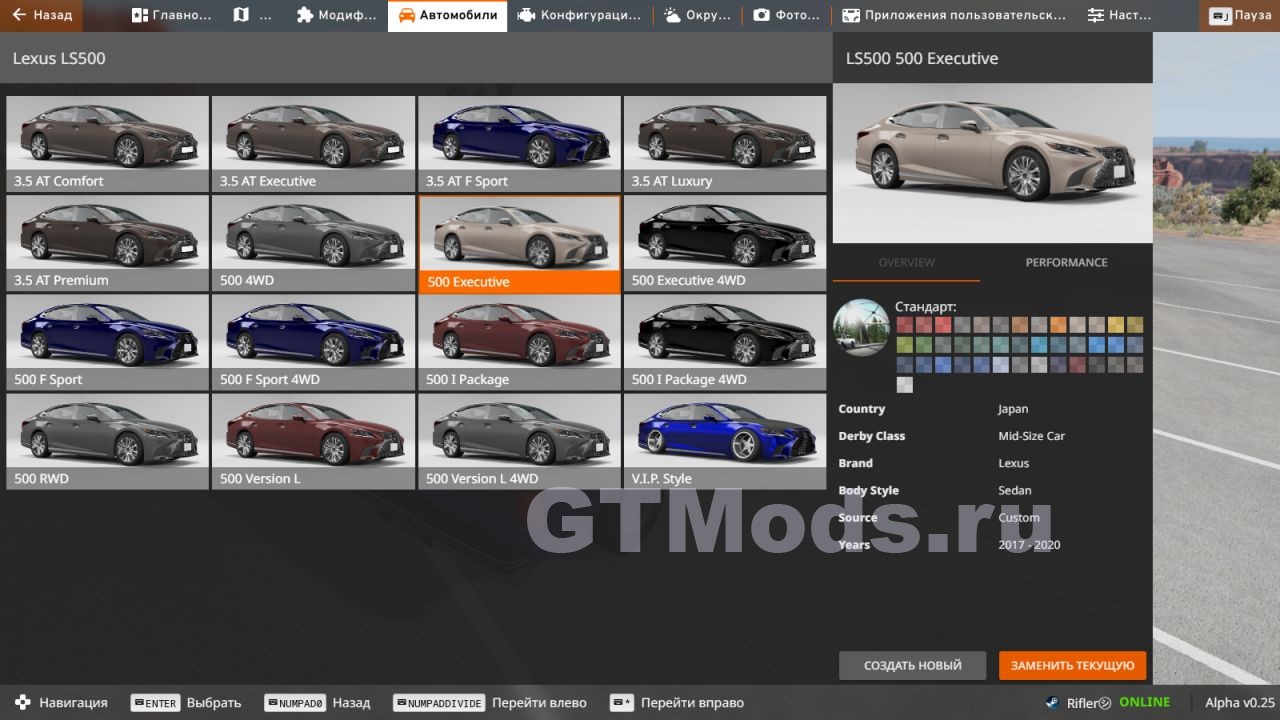This screenshot has width=1280, height=720.
Task: Pick the cyan blue swatch in second row
Action: [x=1039, y=345]
